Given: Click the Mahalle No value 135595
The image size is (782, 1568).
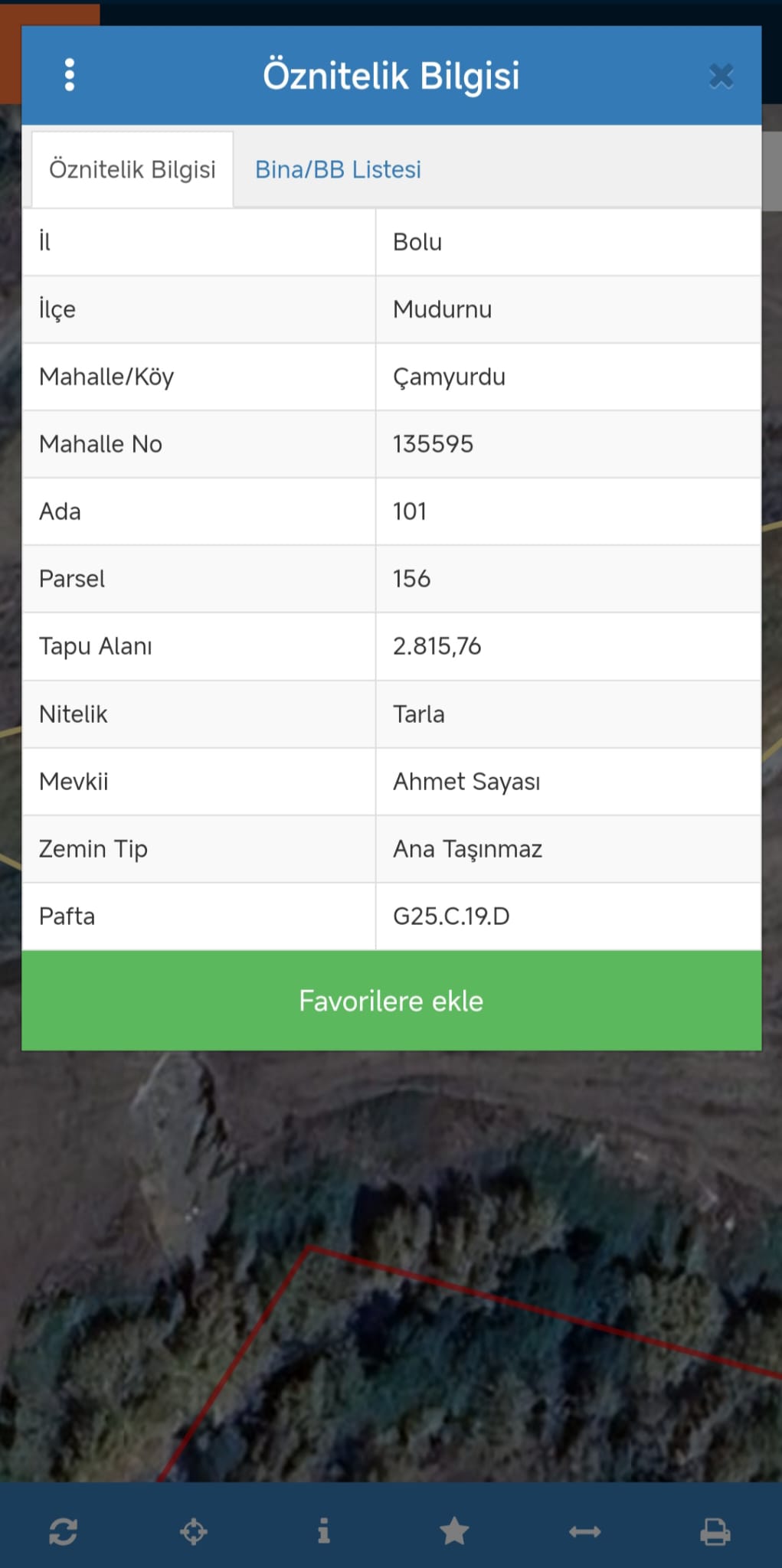Looking at the screenshot, I should (433, 444).
